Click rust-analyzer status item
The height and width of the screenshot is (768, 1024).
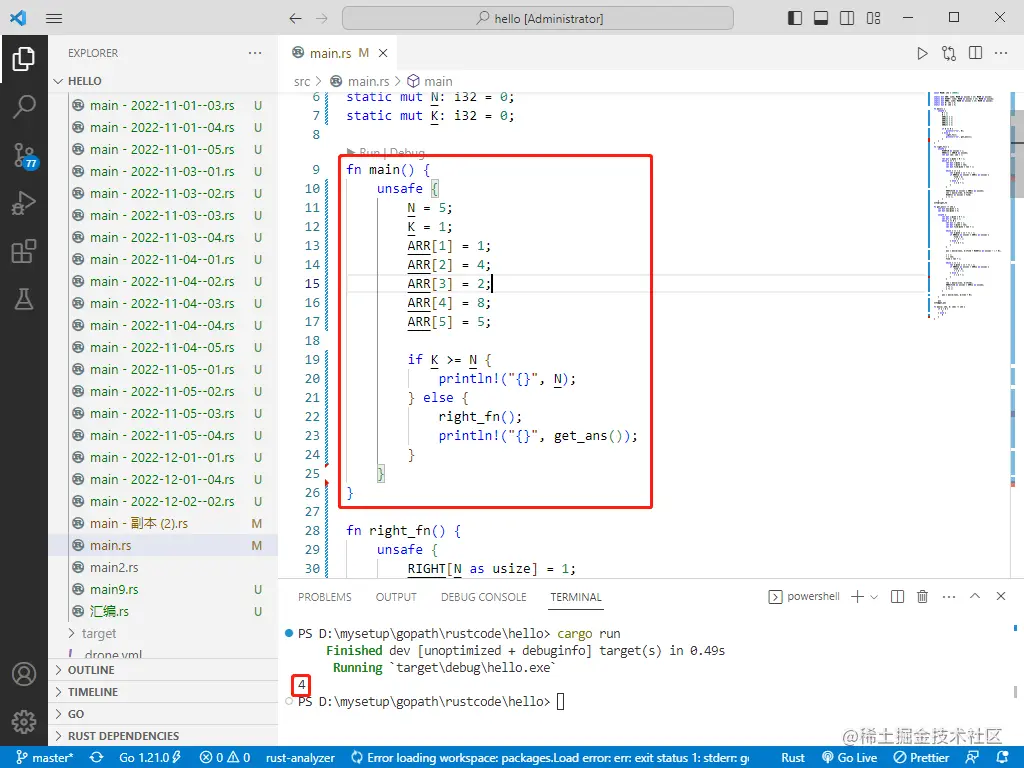[300, 758]
